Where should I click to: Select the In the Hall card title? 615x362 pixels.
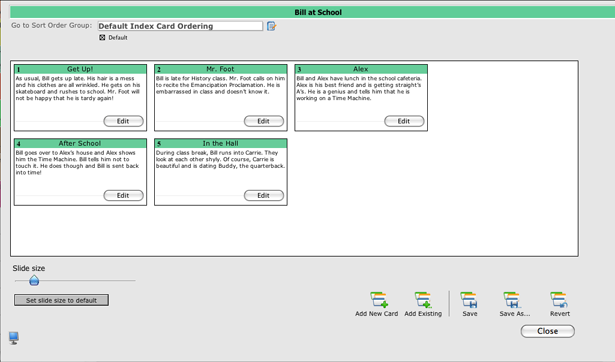pos(220,143)
